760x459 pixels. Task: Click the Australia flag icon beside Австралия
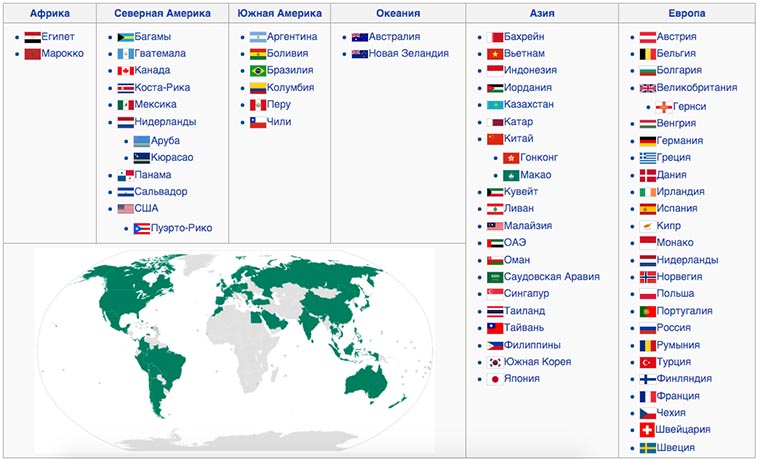(360, 37)
